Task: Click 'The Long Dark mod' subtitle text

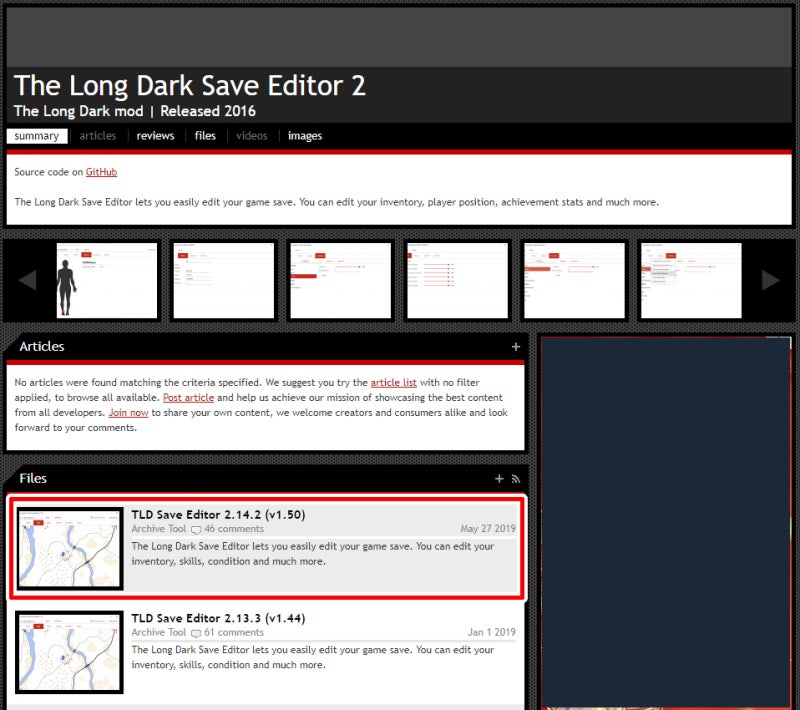Action: (x=79, y=111)
